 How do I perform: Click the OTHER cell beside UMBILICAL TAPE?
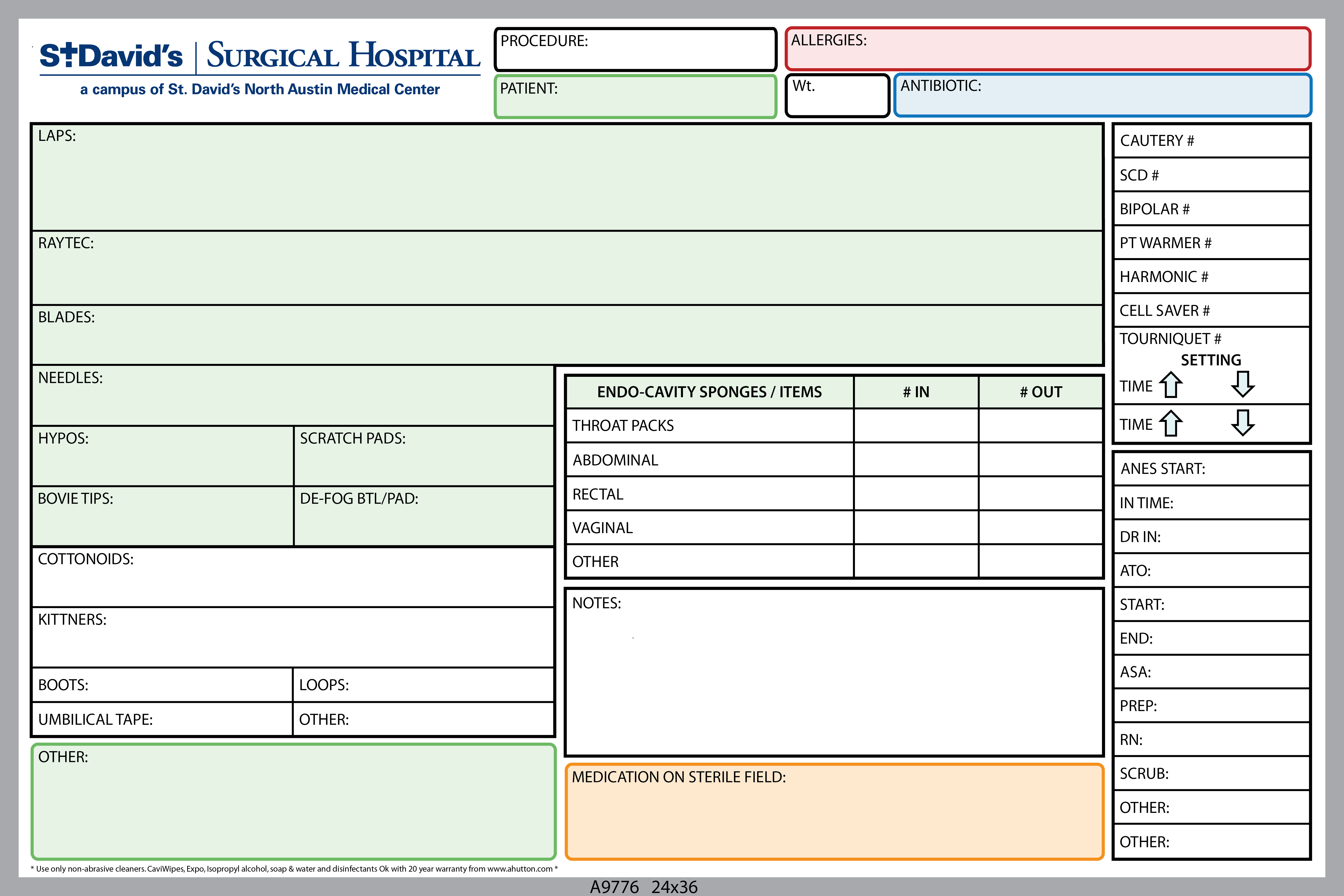click(423, 719)
